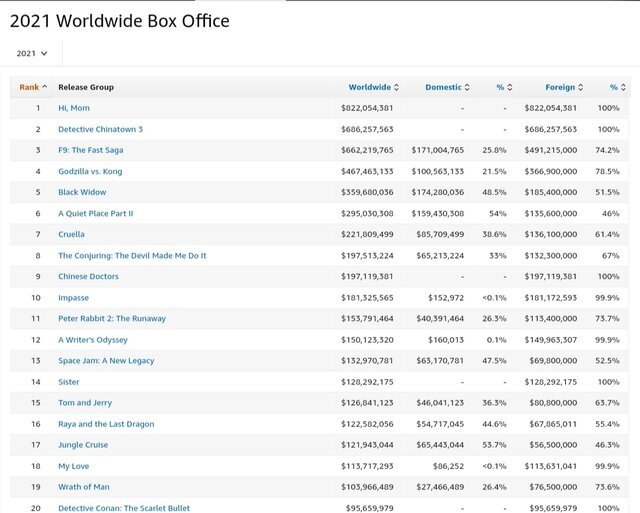
Task: Open the 2021 year dropdown
Action: [32, 53]
